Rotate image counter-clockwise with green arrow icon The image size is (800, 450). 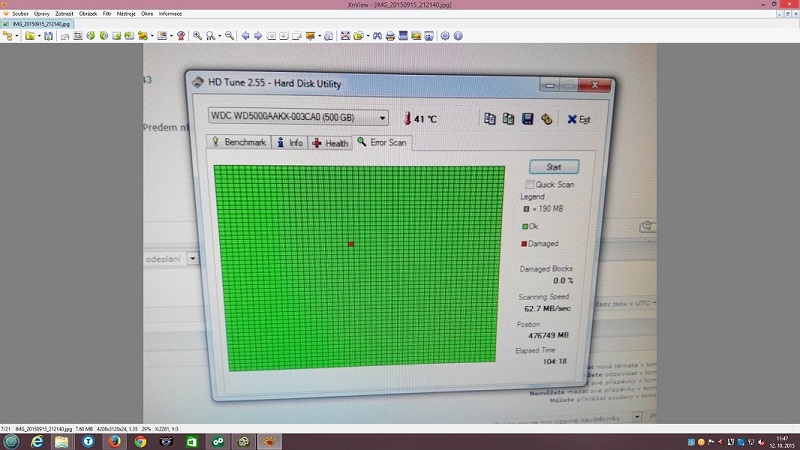pos(90,36)
